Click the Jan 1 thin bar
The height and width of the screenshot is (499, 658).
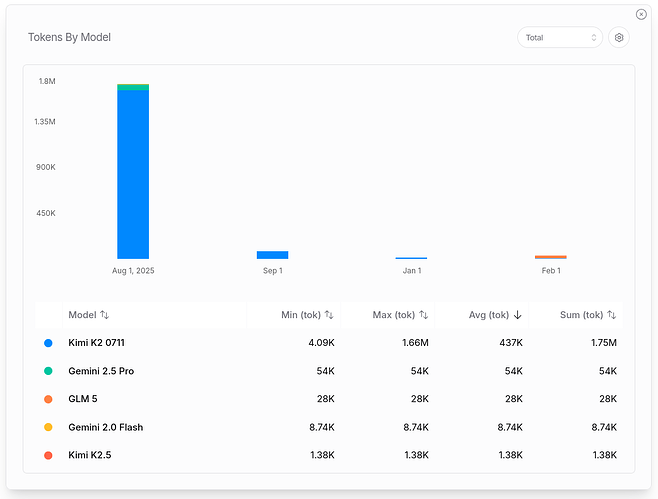click(411, 258)
